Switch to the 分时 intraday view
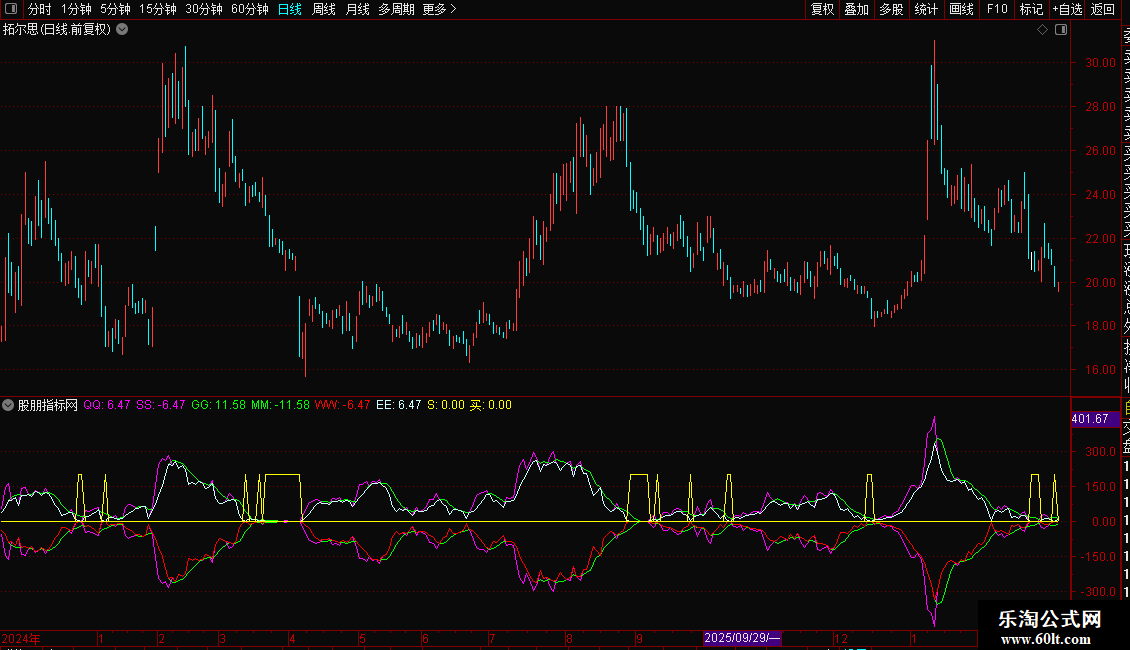The width and height of the screenshot is (1130, 650). [40, 9]
